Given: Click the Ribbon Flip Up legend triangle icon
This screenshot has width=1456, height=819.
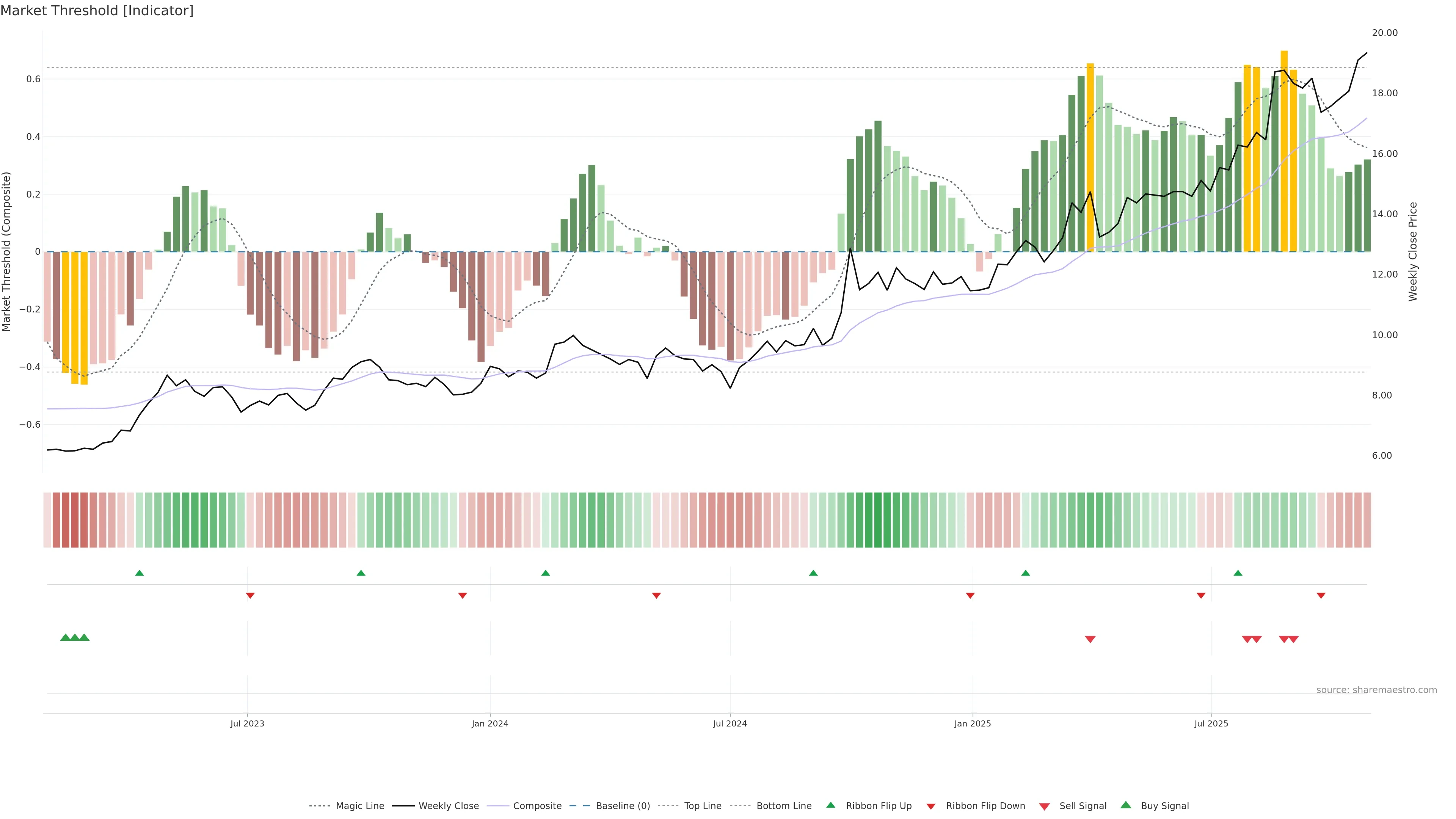Looking at the screenshot, I should (x=830, y=805).
